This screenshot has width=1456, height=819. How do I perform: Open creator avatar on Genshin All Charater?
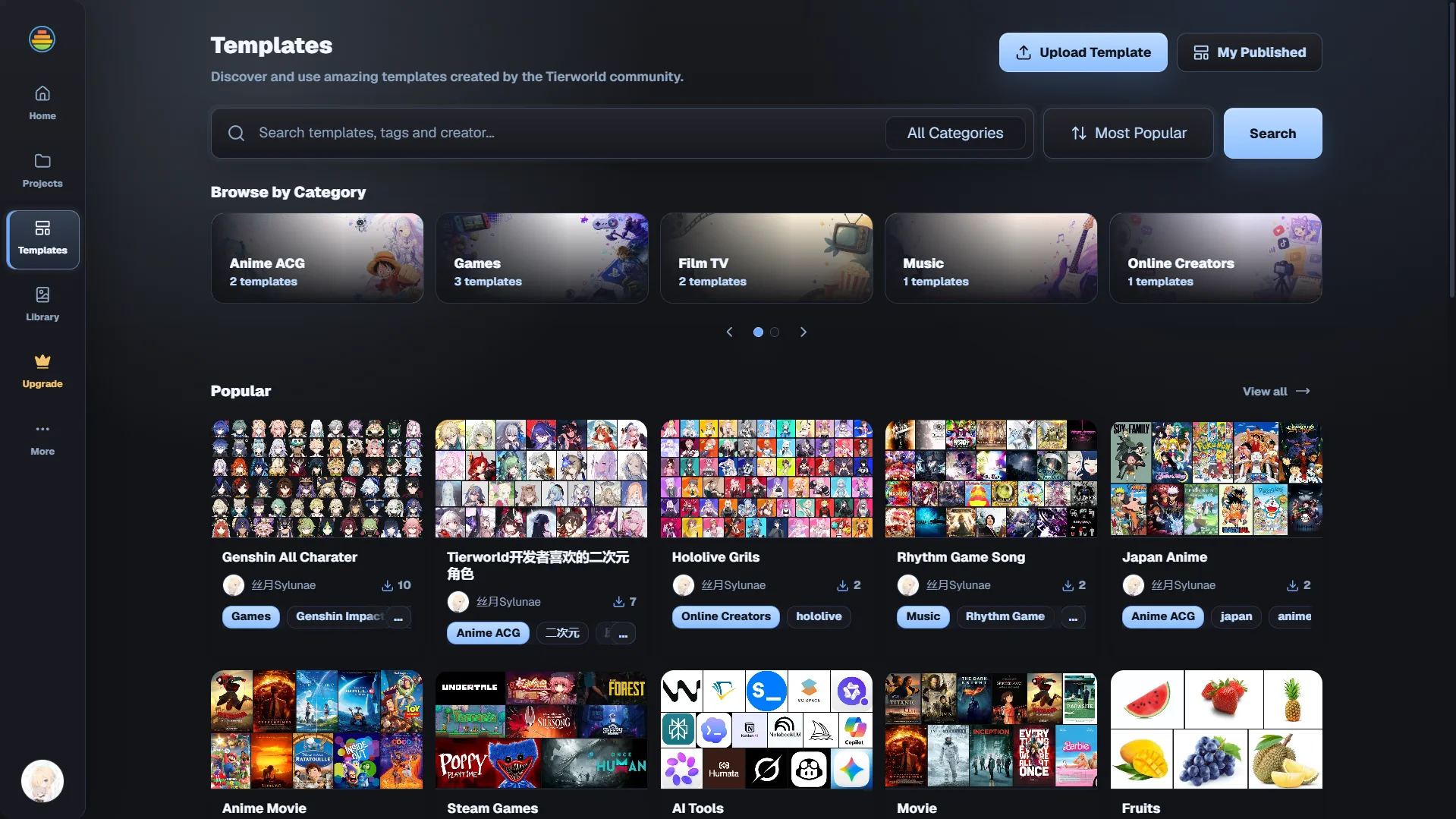(234, 585)
